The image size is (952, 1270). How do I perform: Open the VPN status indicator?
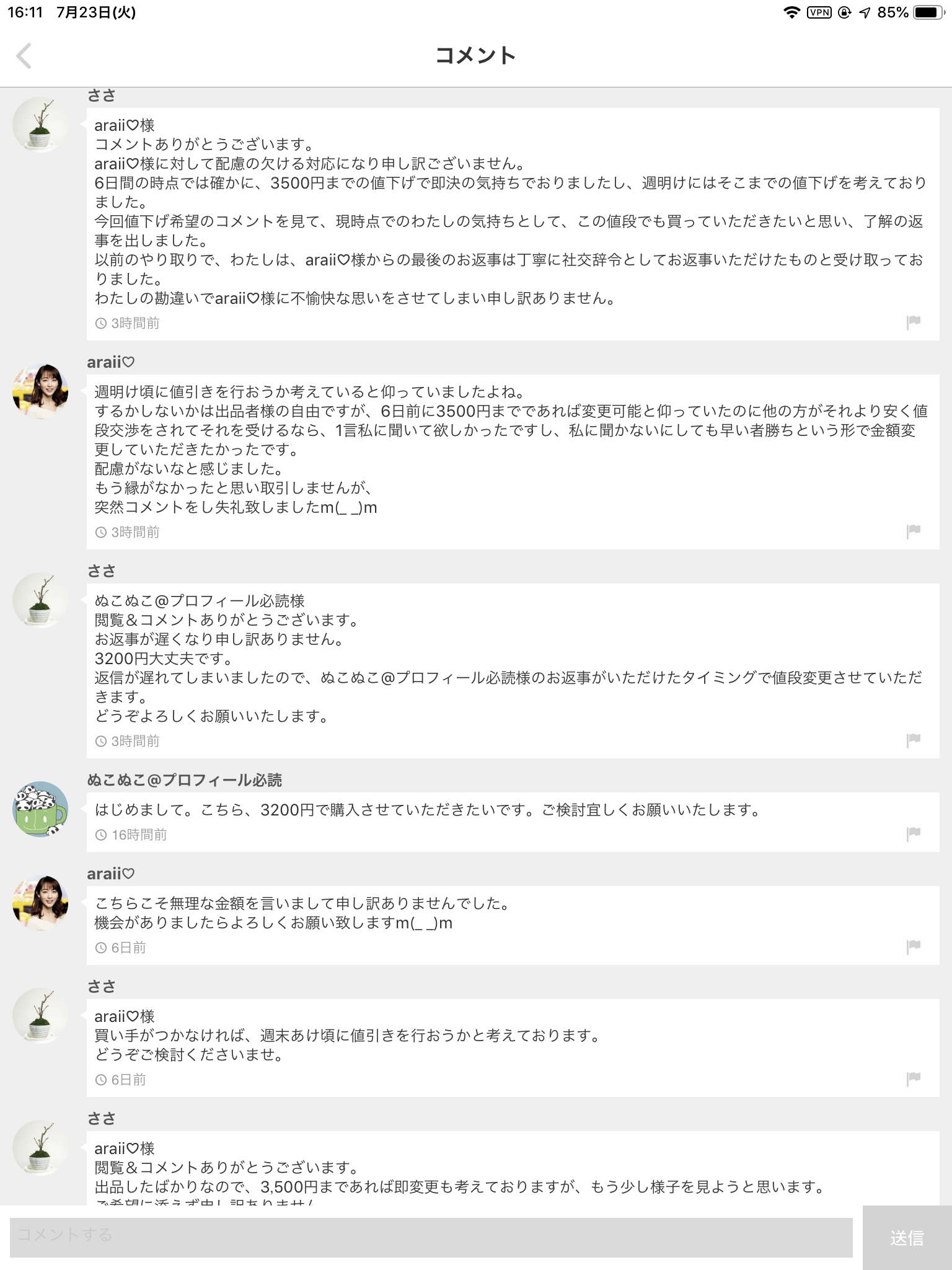(x=819, y=12)
